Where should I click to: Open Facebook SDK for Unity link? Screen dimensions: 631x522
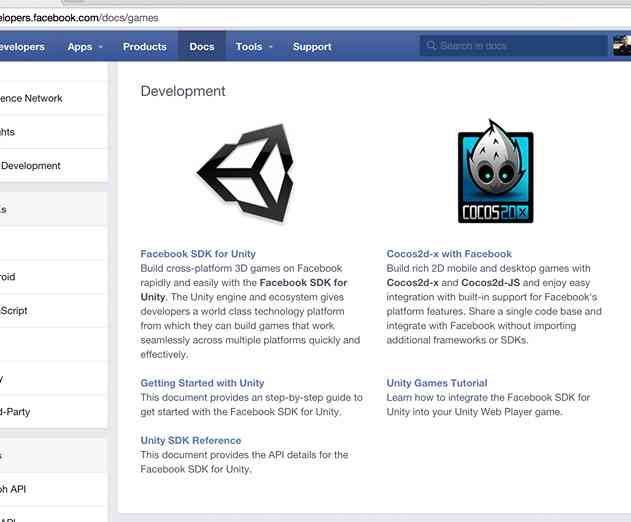198,254
